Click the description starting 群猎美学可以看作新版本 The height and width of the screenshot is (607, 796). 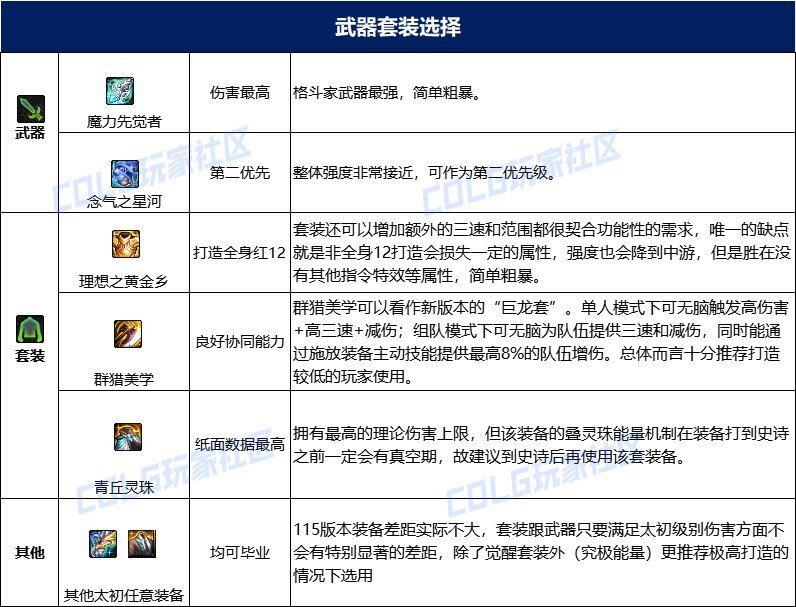pyautogui.click(x=541, y=342)
